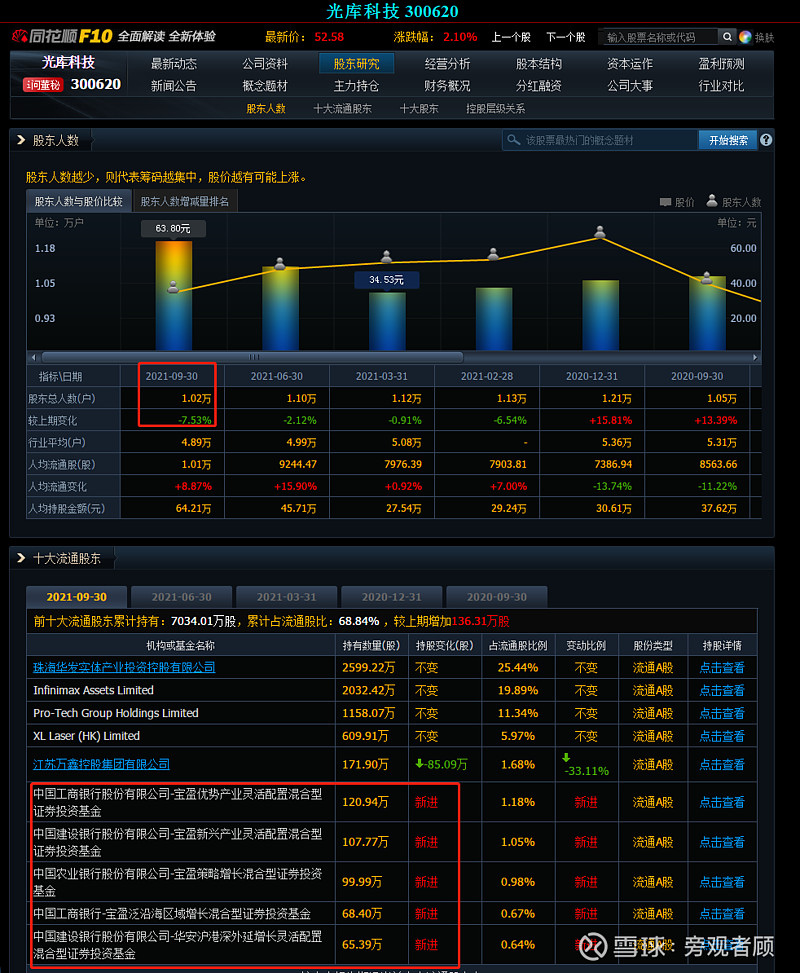Open the 新闻公告 menu
This screenshot has width=800, height=973.
click(174, 86)
